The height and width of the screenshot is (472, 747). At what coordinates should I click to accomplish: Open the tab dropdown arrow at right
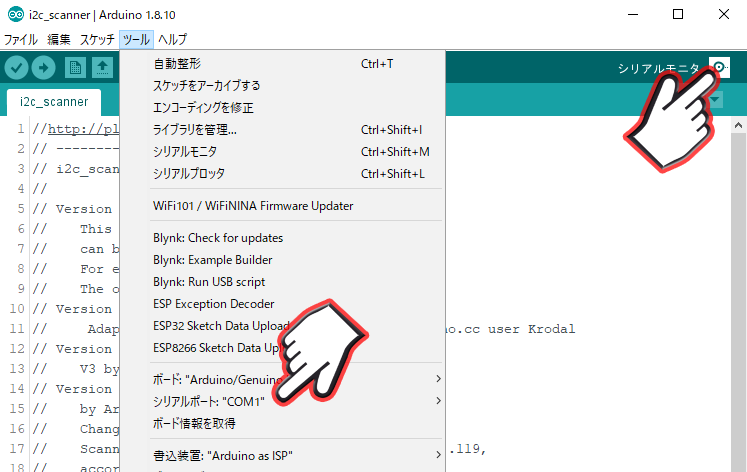coord(715,100)
